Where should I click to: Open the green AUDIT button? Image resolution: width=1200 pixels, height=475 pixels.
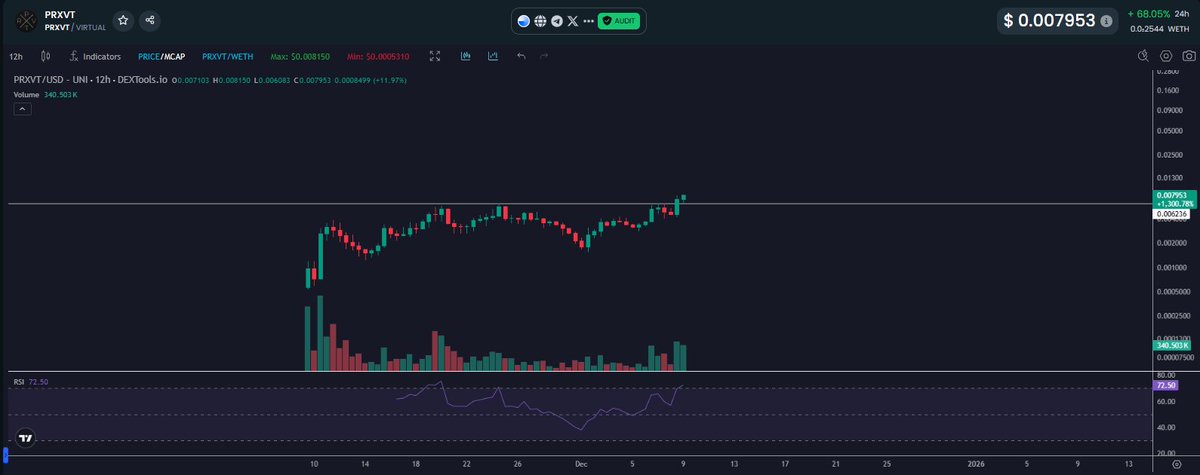[619, 21]
